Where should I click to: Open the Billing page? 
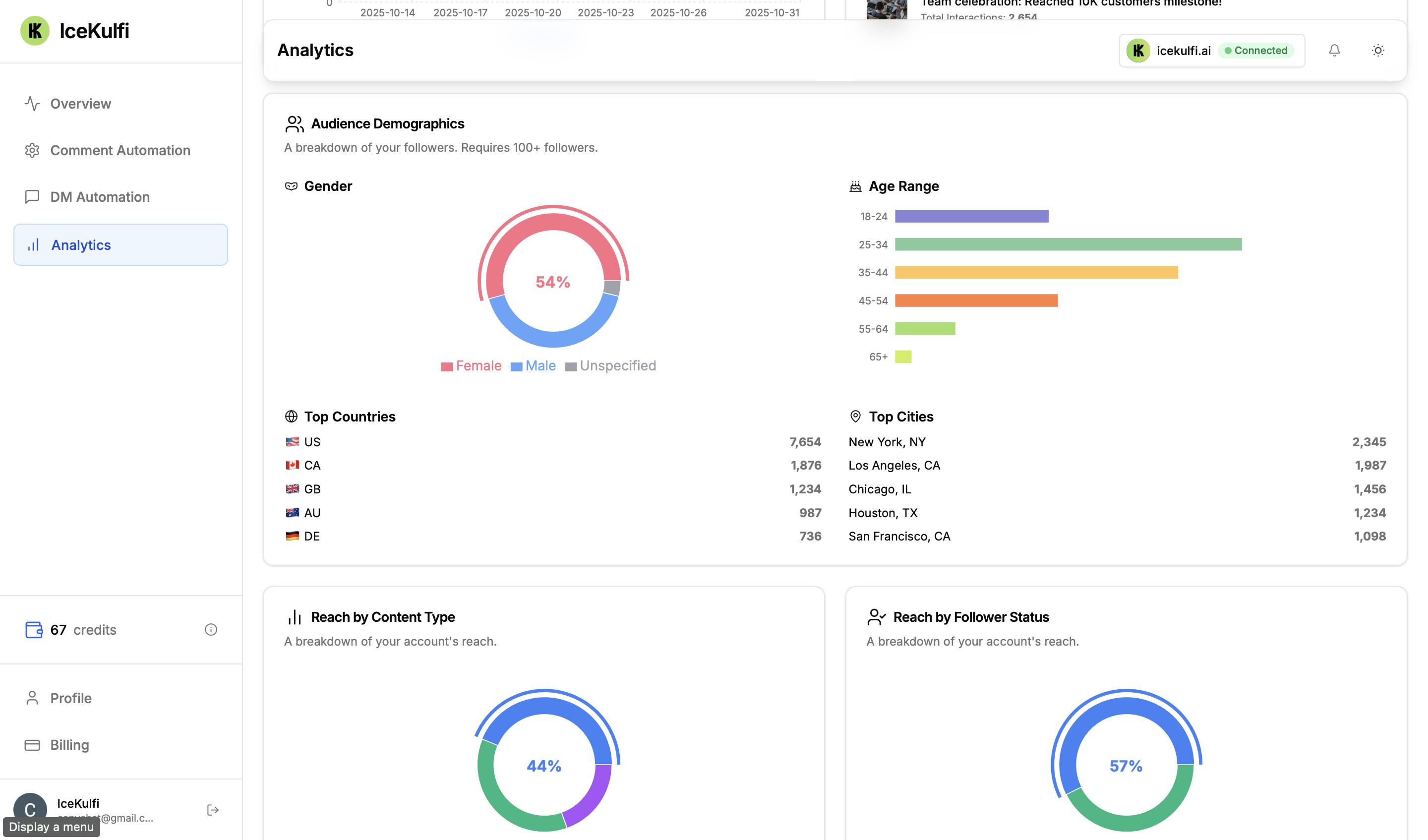70,744
